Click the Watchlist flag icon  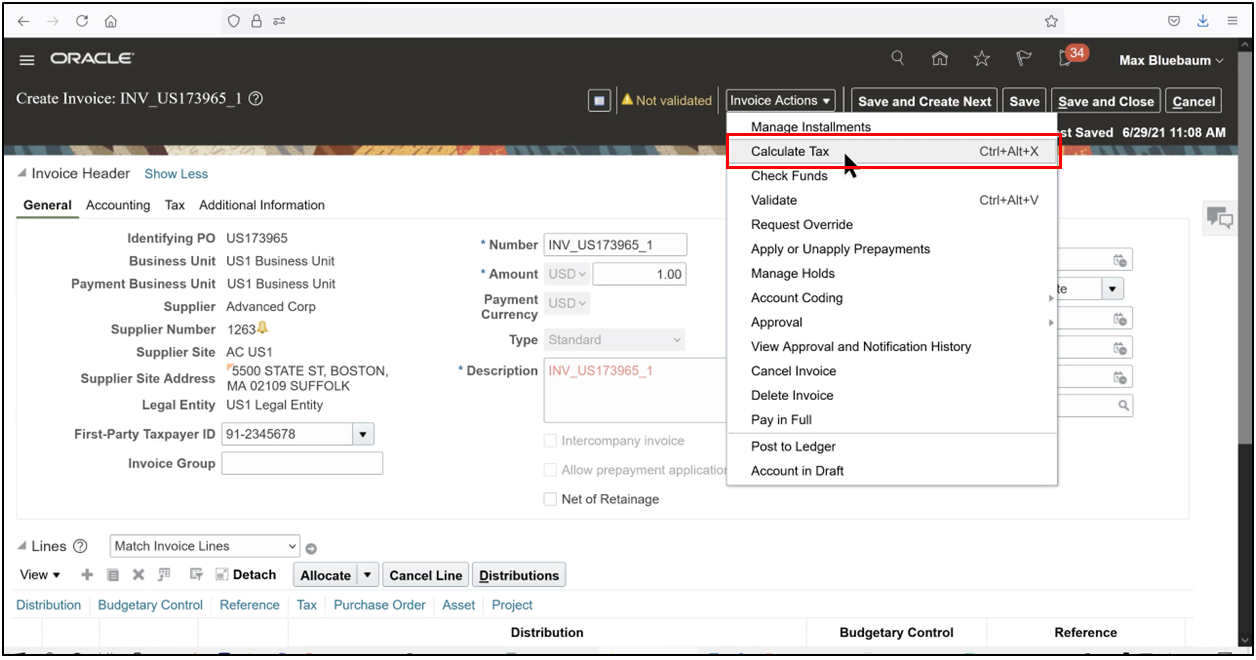(x=1022, y=58)
